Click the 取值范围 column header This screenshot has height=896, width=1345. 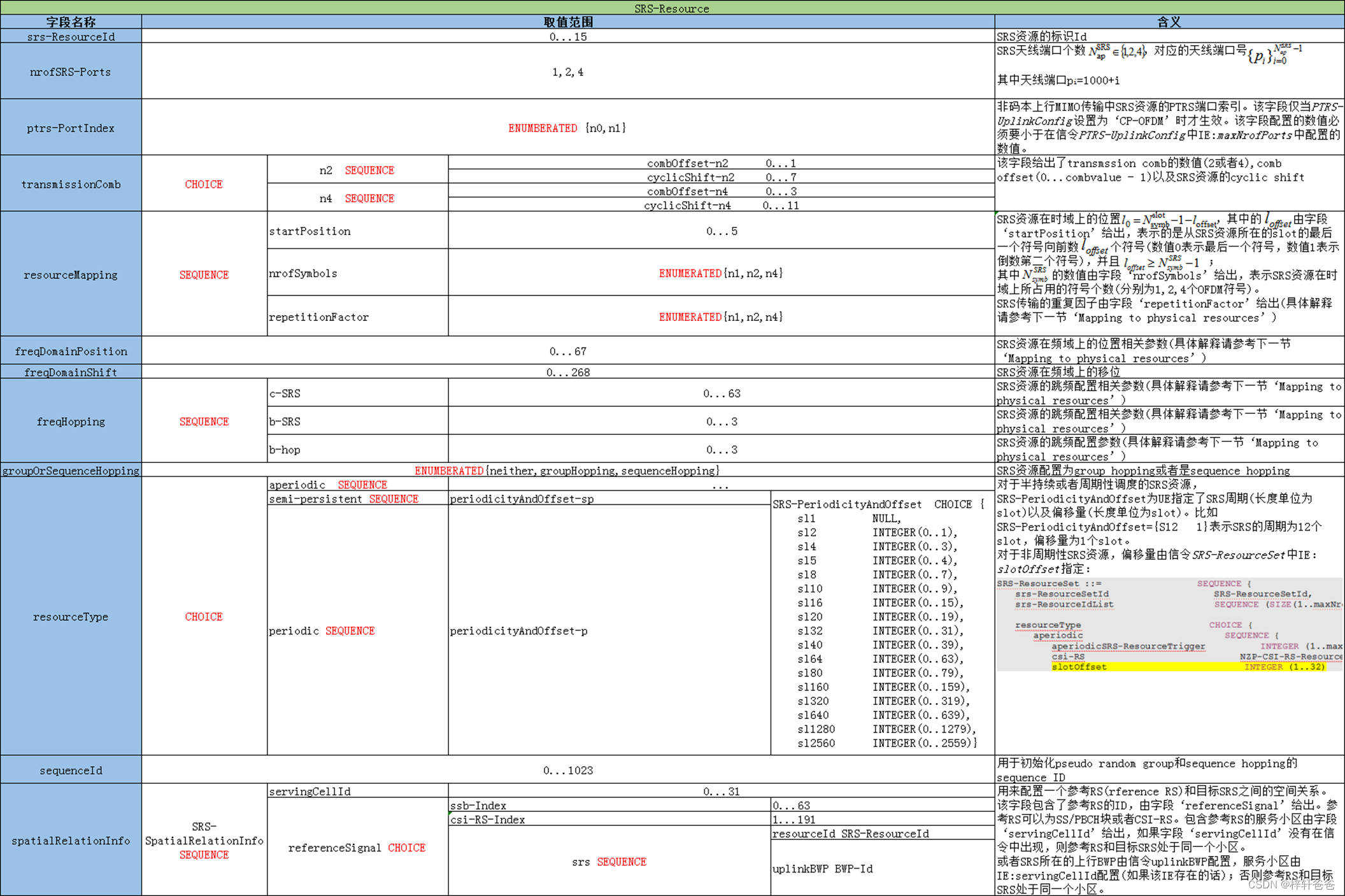(567, 22)
